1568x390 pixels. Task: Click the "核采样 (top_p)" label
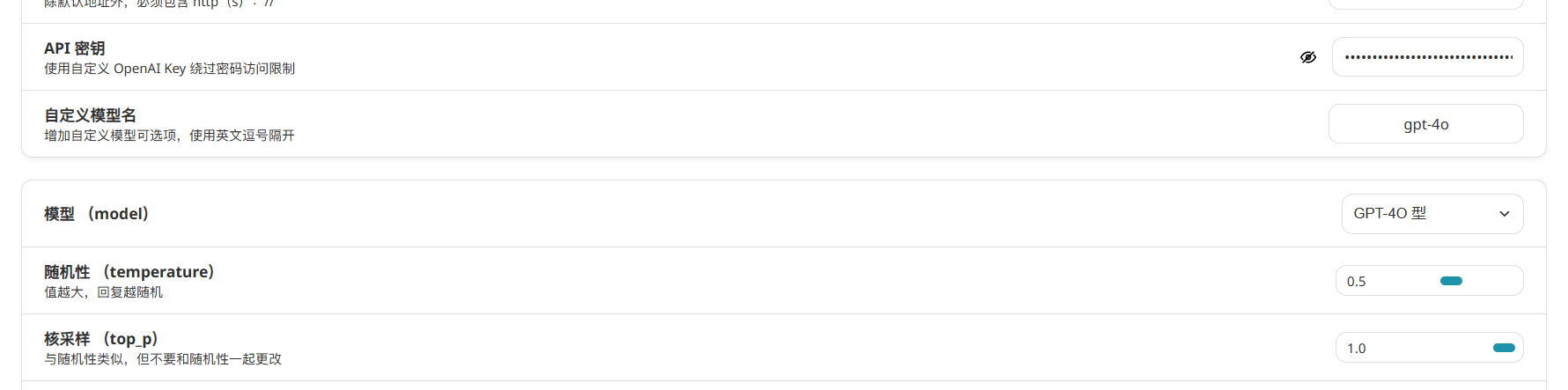(x=101, y=339)
